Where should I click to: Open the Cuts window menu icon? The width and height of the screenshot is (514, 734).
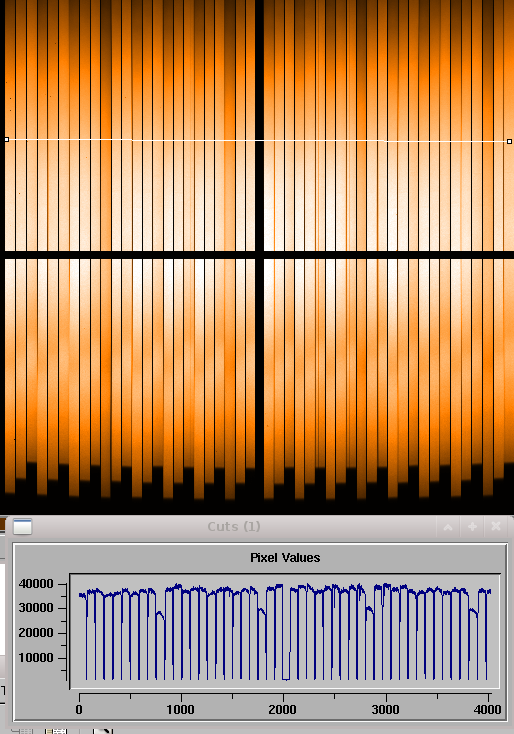22,527
